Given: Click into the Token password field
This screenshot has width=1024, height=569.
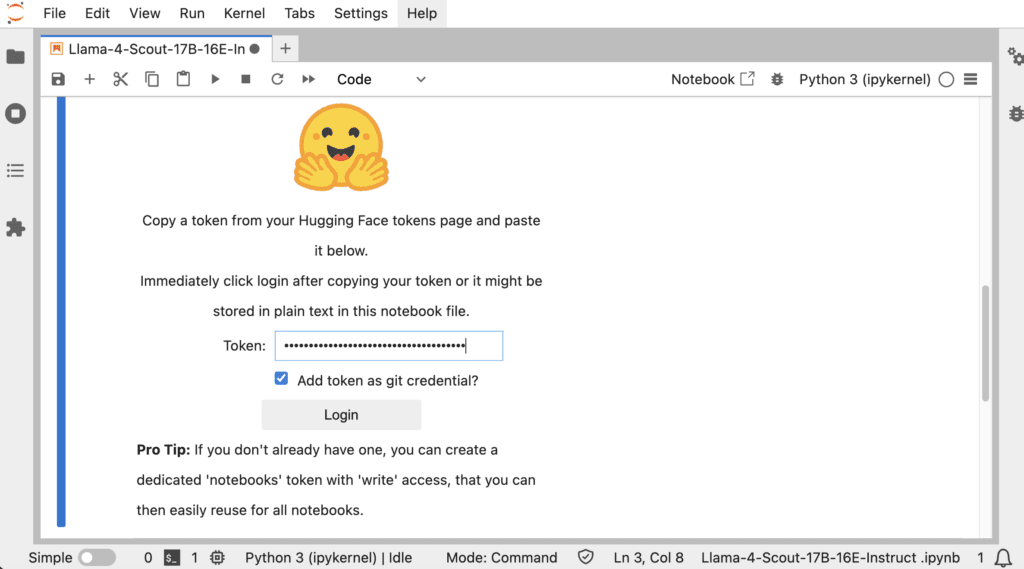Looking at the screenshot, I should tap(389, 346).
